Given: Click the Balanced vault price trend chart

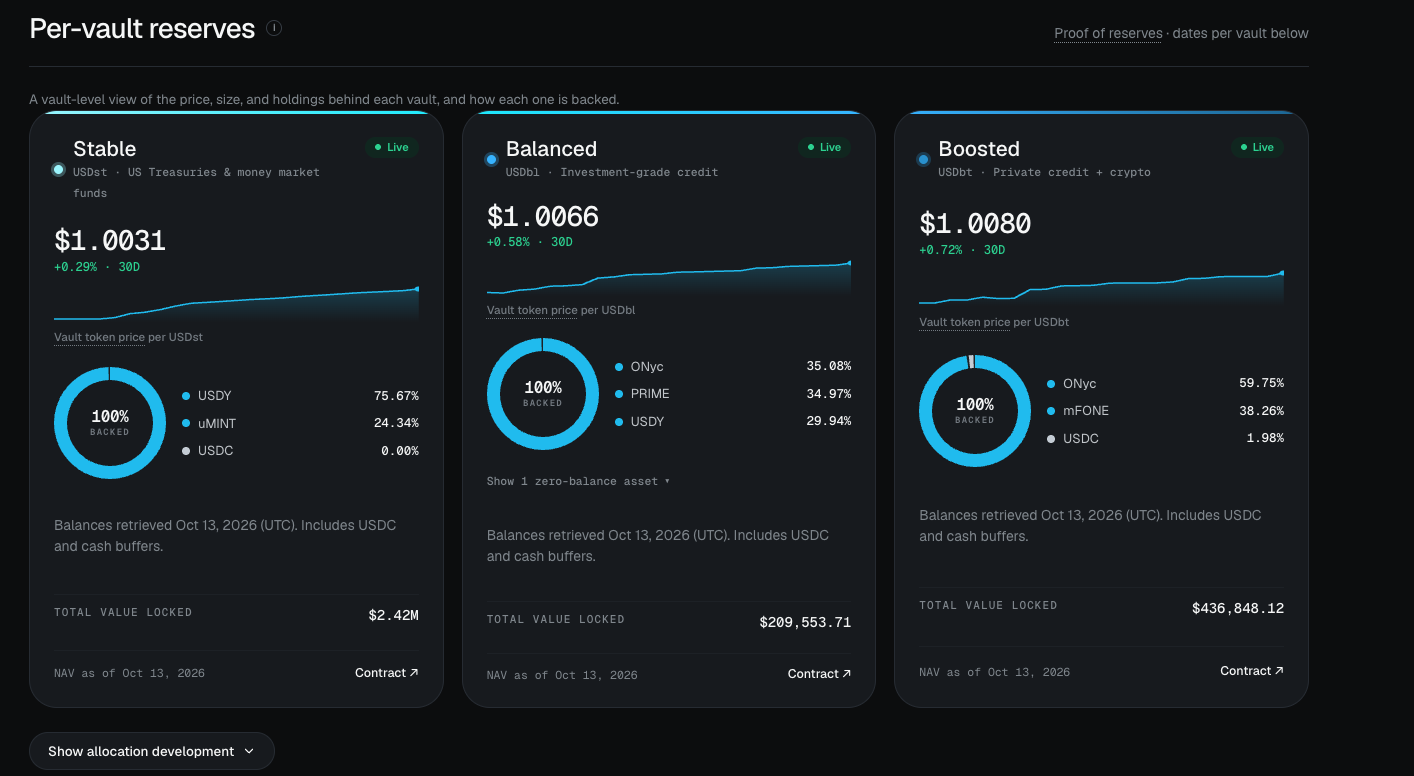Looking at the screenshot, I should pos(669,278).
